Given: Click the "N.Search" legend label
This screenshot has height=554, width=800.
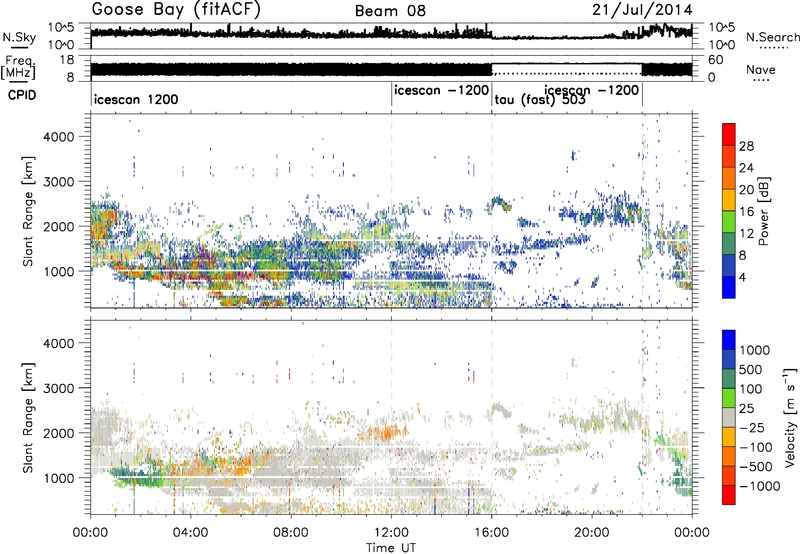Looking at the screenshot, I should click(x=773, y=37).
